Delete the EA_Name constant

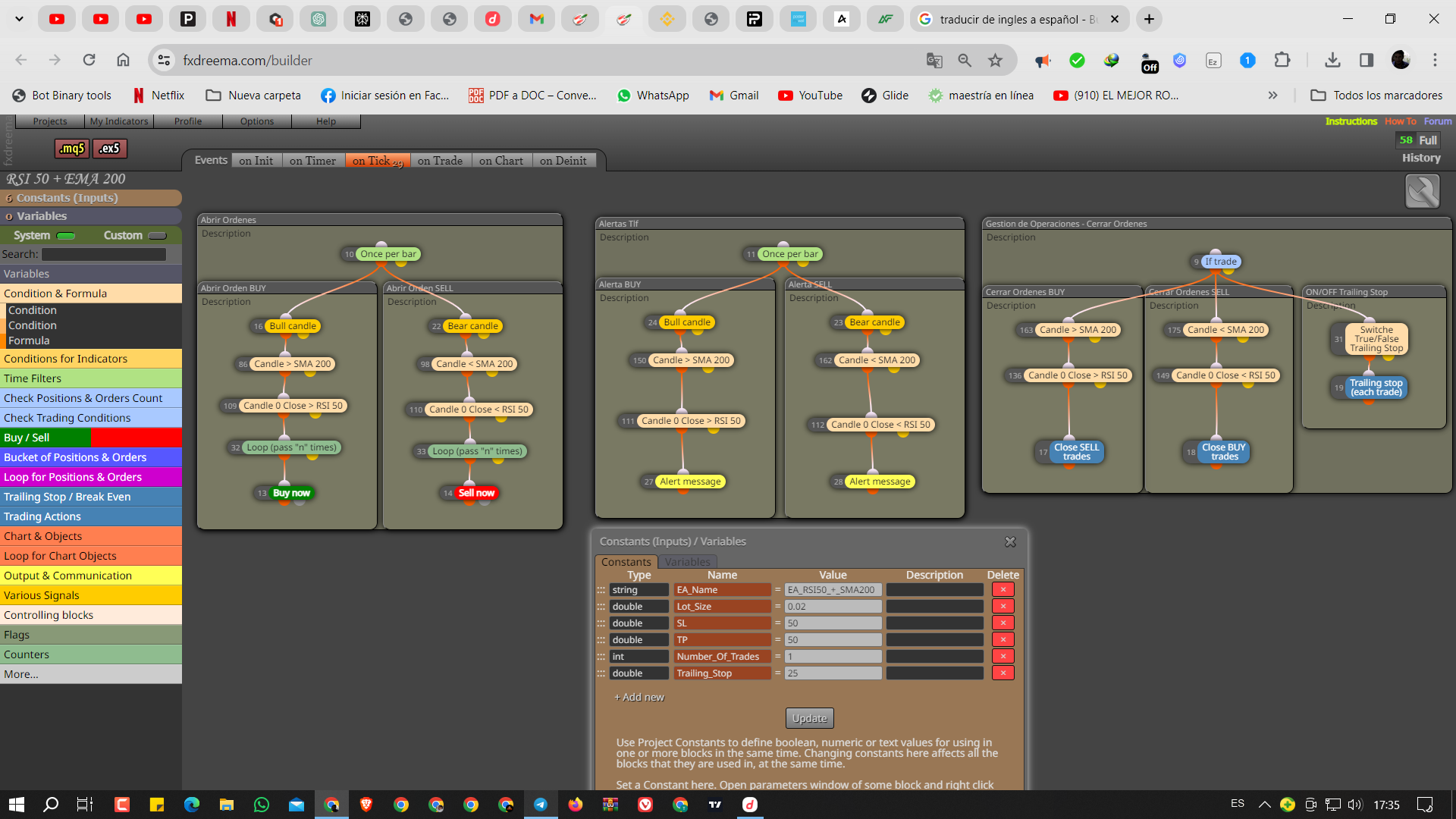(x=1003, y=590)
